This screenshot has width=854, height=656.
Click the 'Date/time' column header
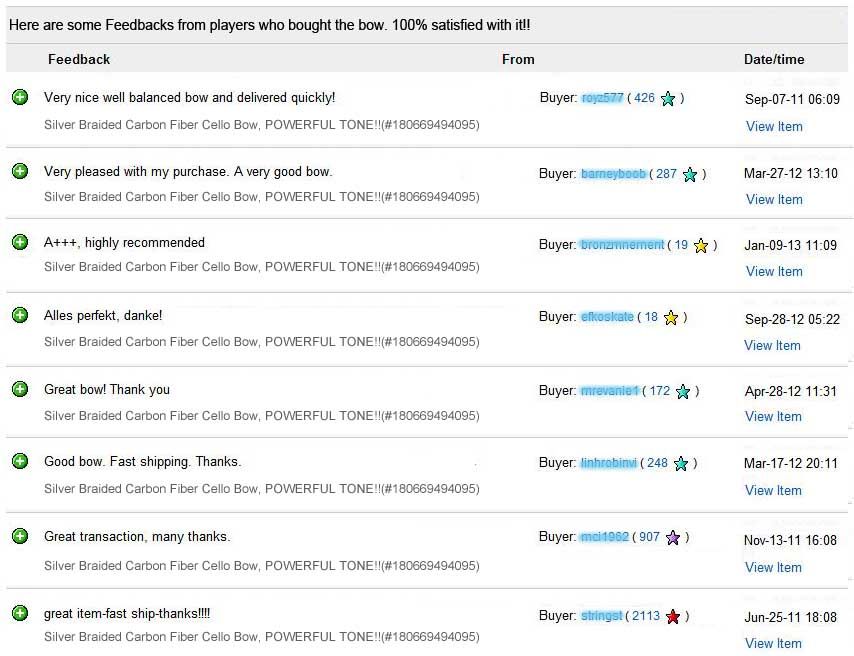click(x=774, y=59)
